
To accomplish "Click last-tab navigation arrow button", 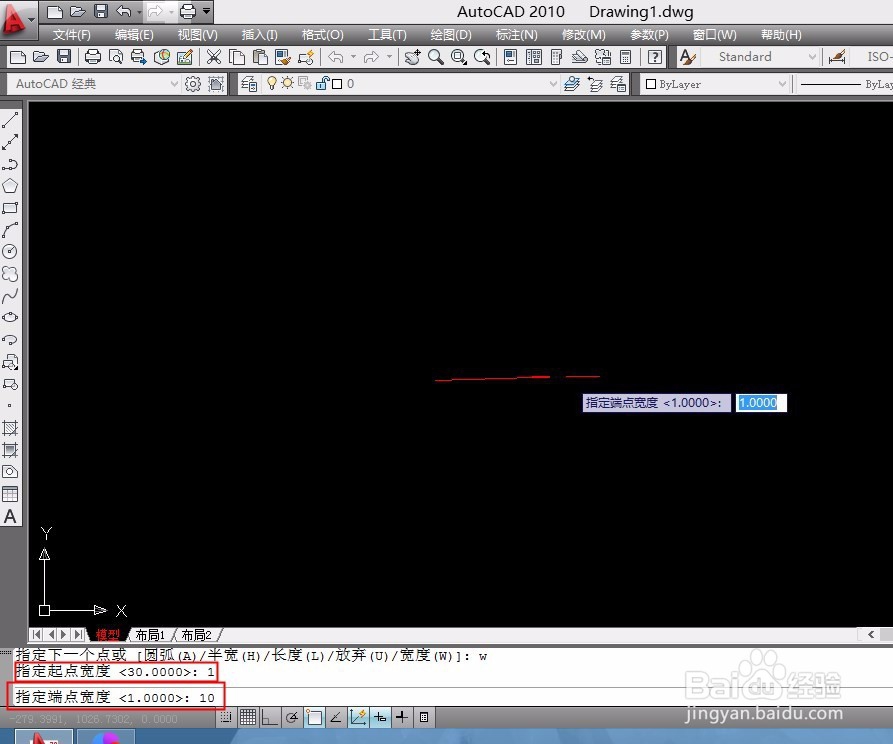I will click(x=78, y=635).
